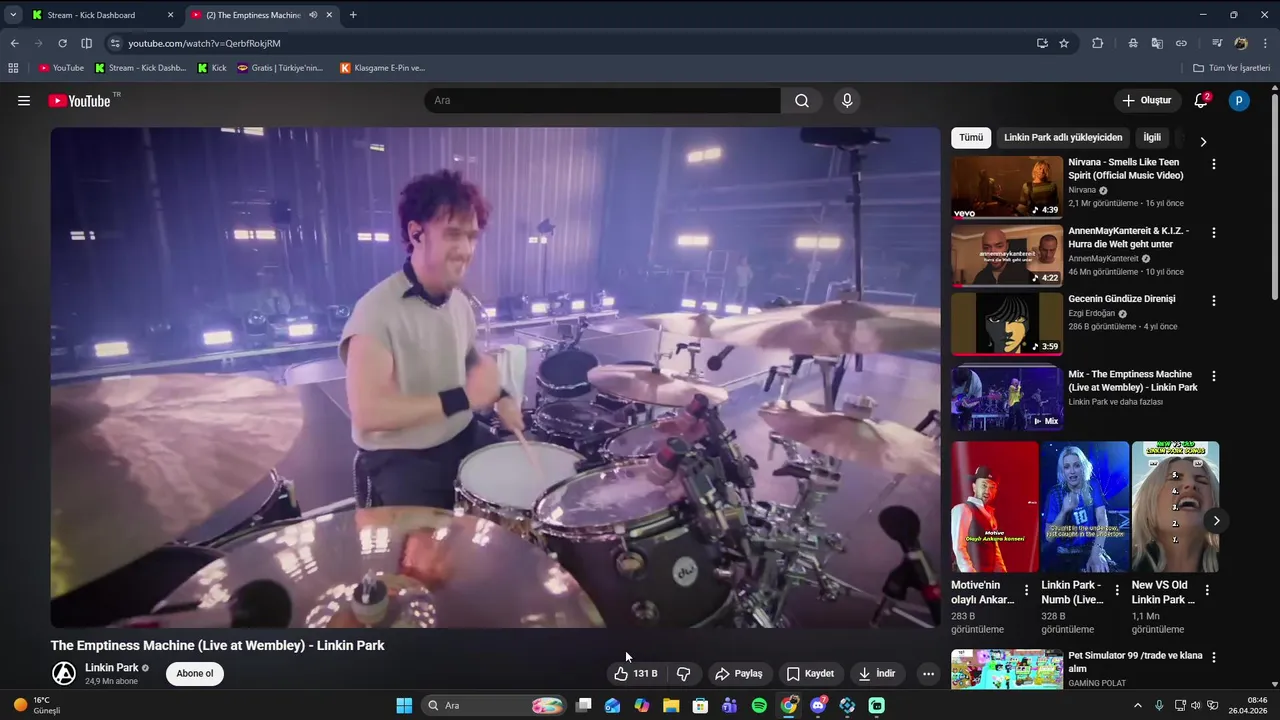The height and width of the screenshot is (720, 1280).
Task: Open YouTube notifications bell
Action: pos(1201,101)
